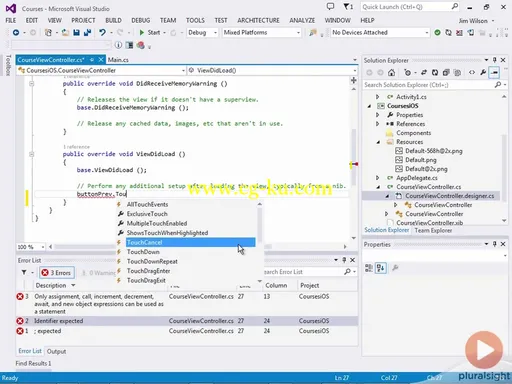
Task: Toggle the 0 Warnings filter button
Action: 98,273
